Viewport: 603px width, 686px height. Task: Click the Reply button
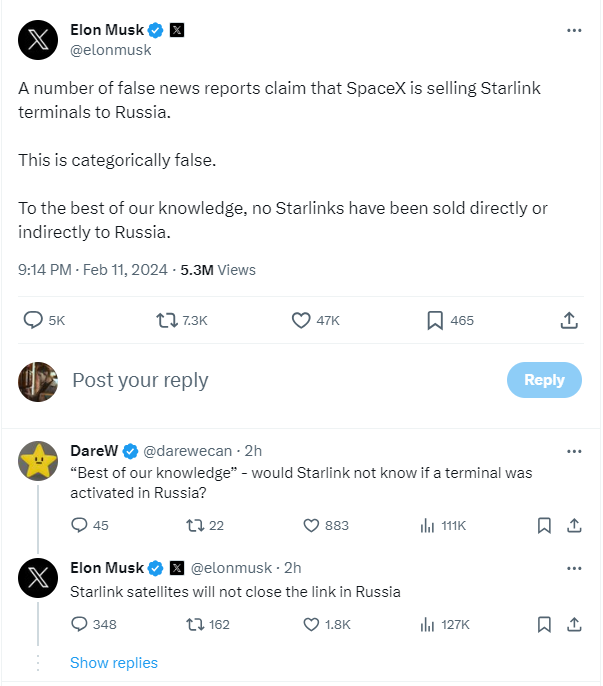pos(544,380)
